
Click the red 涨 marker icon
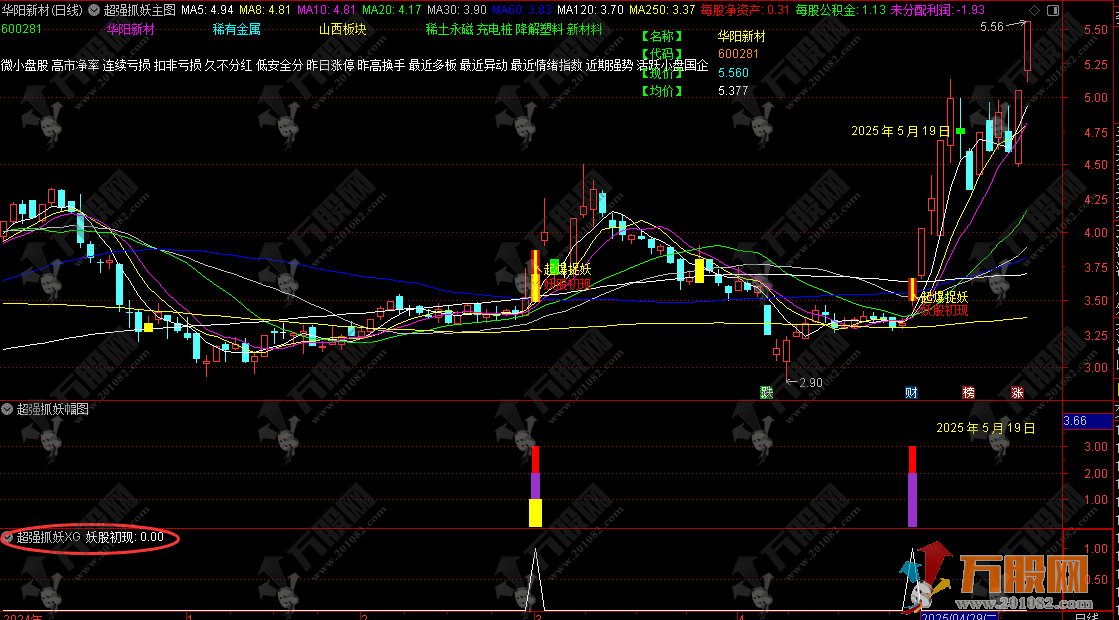click(1017, 392)
